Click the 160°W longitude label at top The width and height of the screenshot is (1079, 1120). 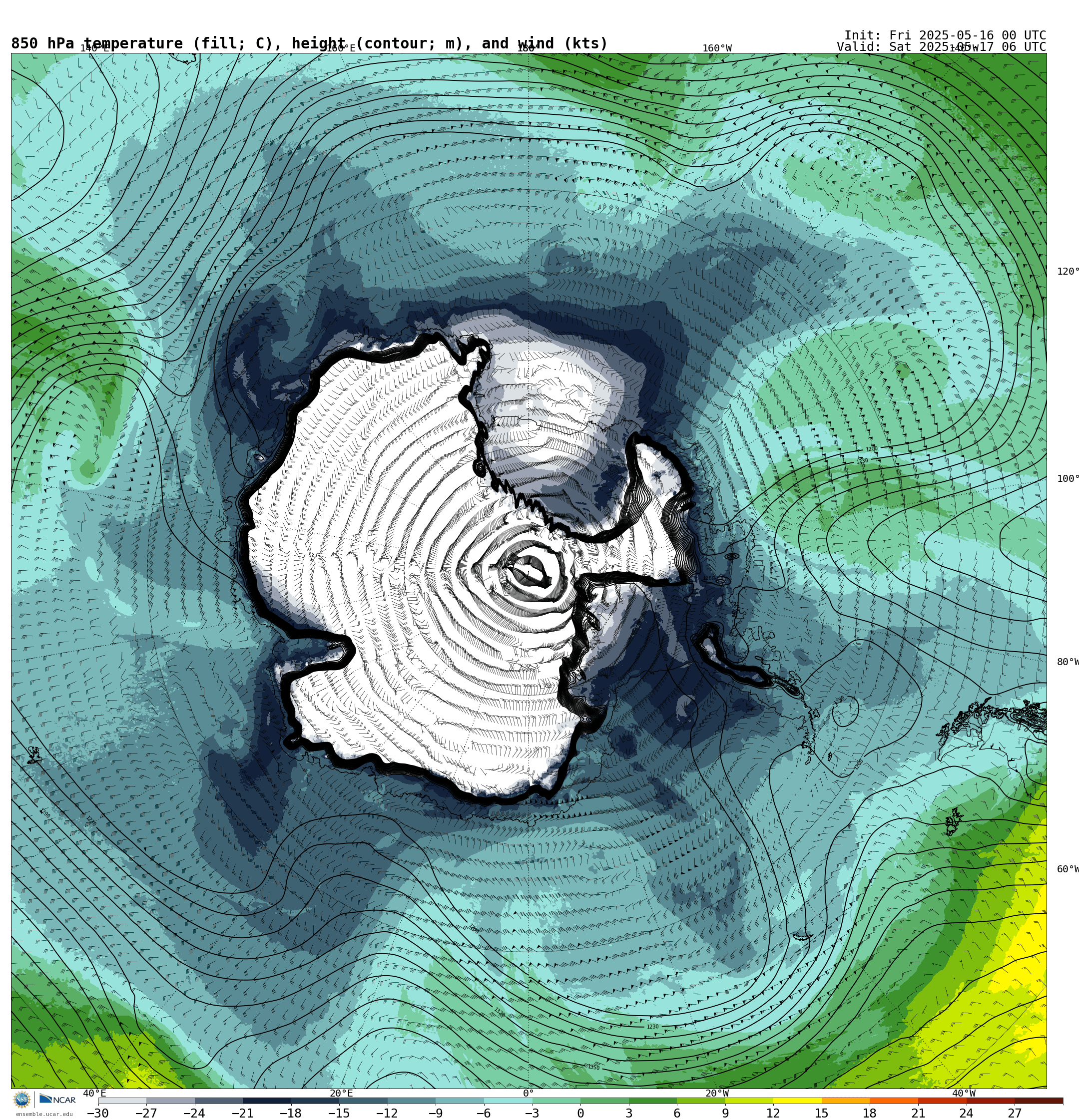(x=716, y=48)
